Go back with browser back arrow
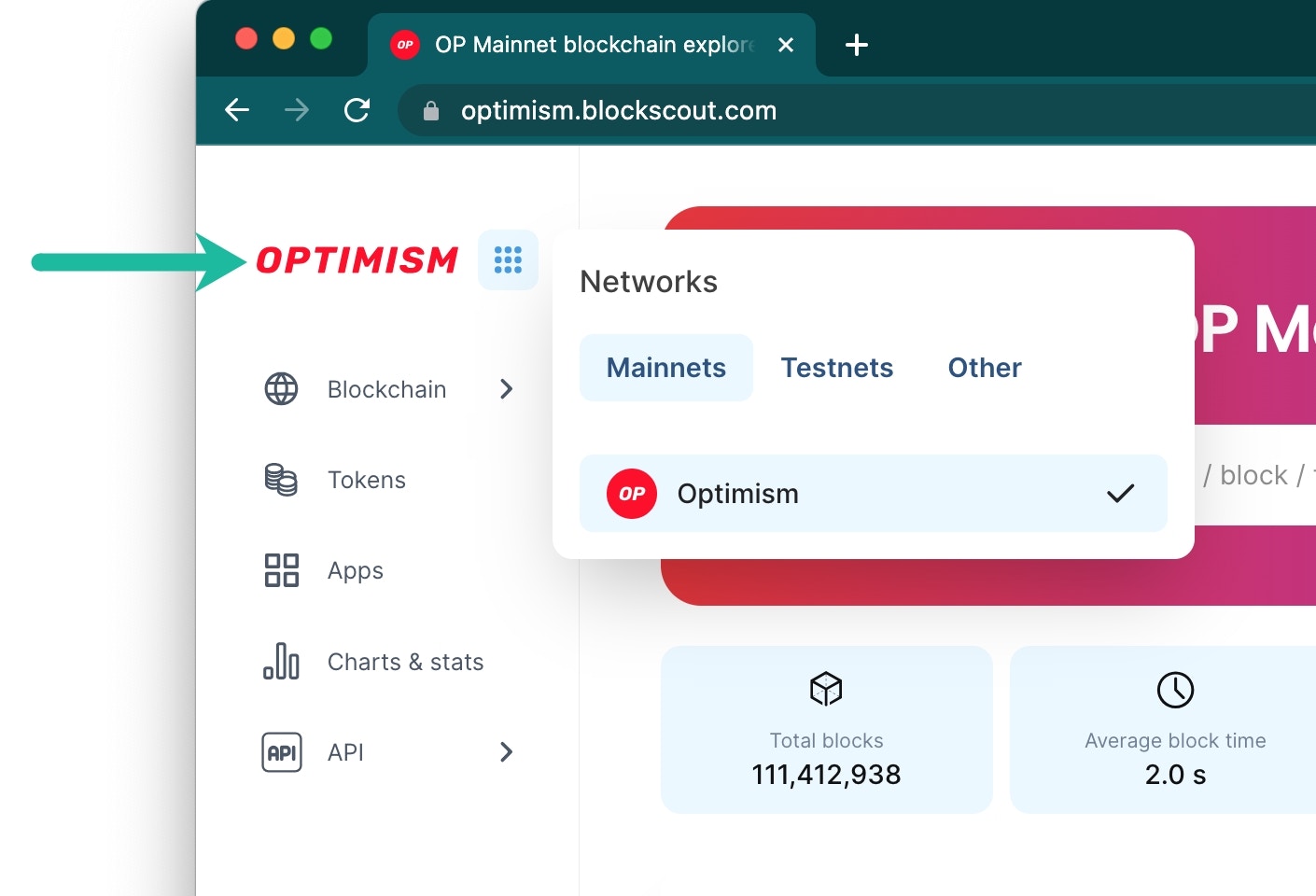1316x896 pixels. click(237, 110)
